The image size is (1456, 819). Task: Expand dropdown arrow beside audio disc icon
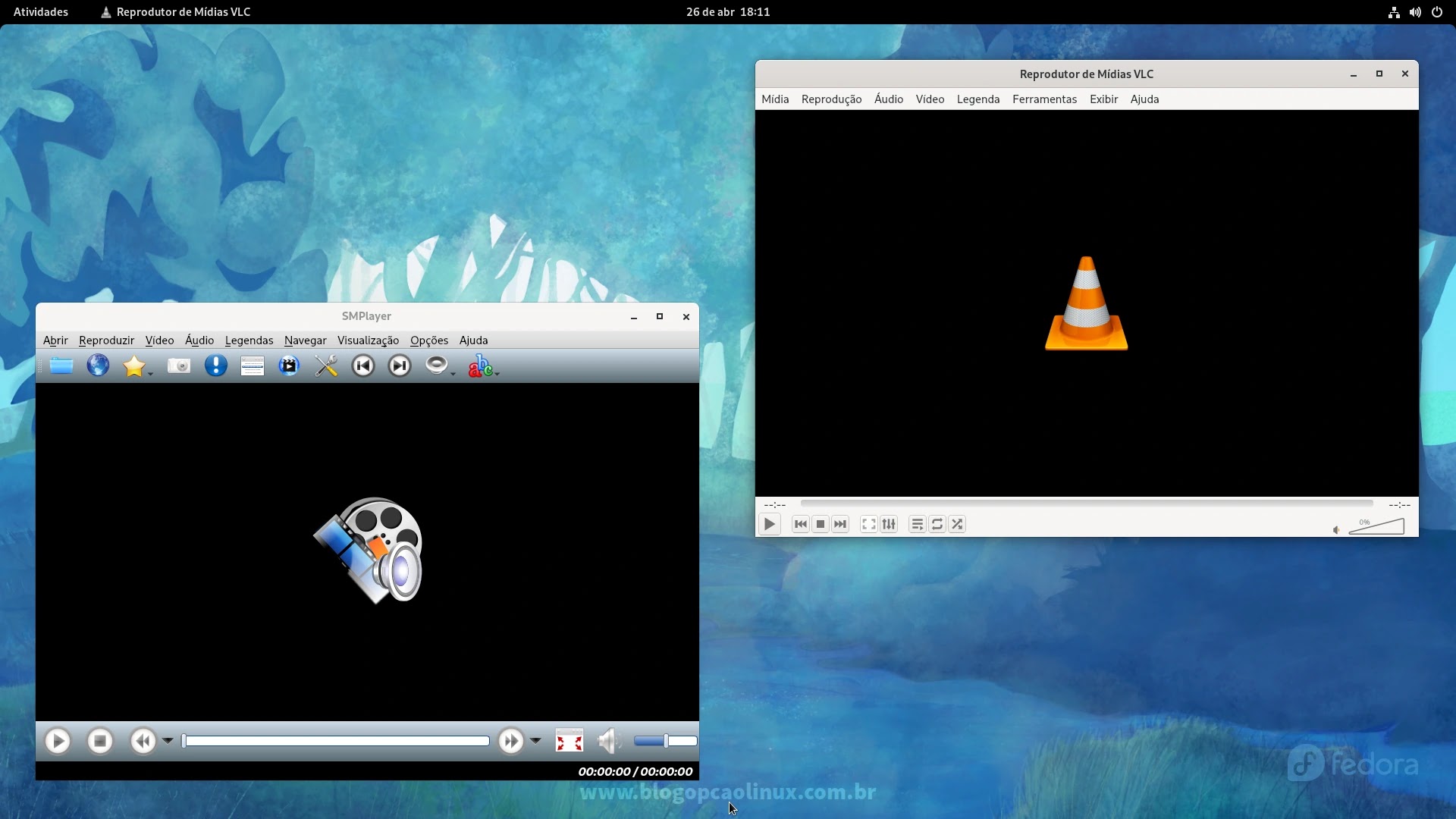pyautogui.click(x=453, y=373)
